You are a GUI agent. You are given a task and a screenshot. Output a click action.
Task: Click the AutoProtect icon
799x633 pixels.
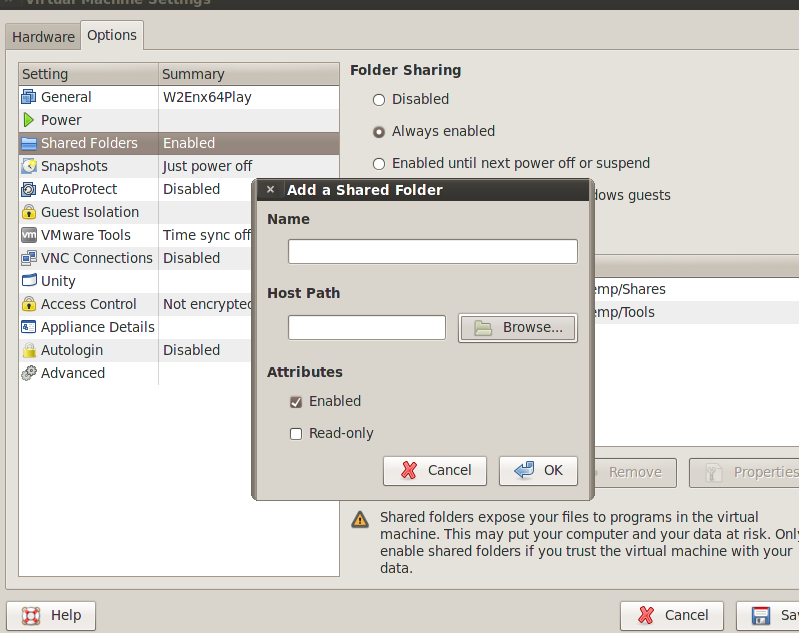tap(29, 189)
